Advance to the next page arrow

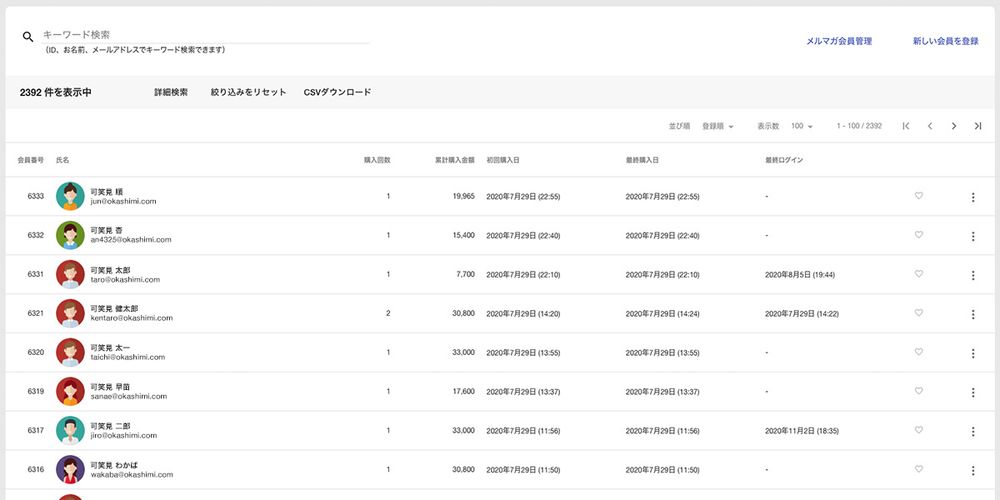coord(954,126)
